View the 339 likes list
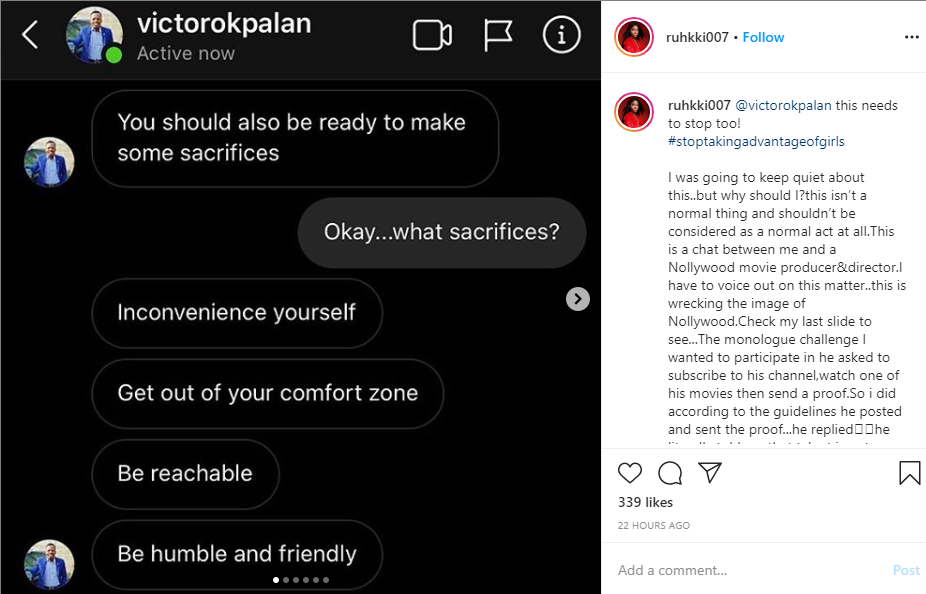The image size is (926, 594). (x=645, y=502)
